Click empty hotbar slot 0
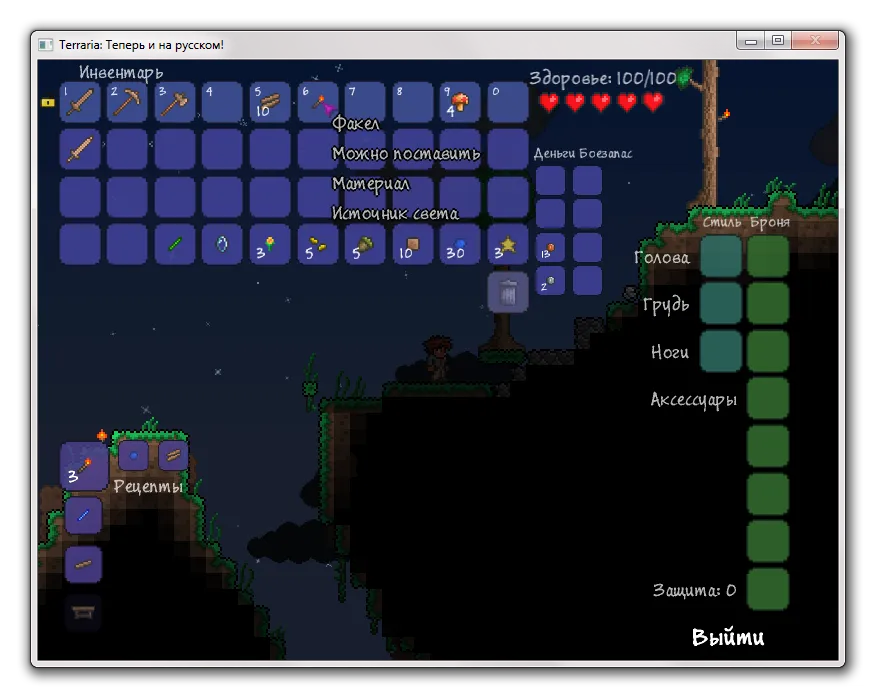This screenshot has width=876, height=698. 508,102
